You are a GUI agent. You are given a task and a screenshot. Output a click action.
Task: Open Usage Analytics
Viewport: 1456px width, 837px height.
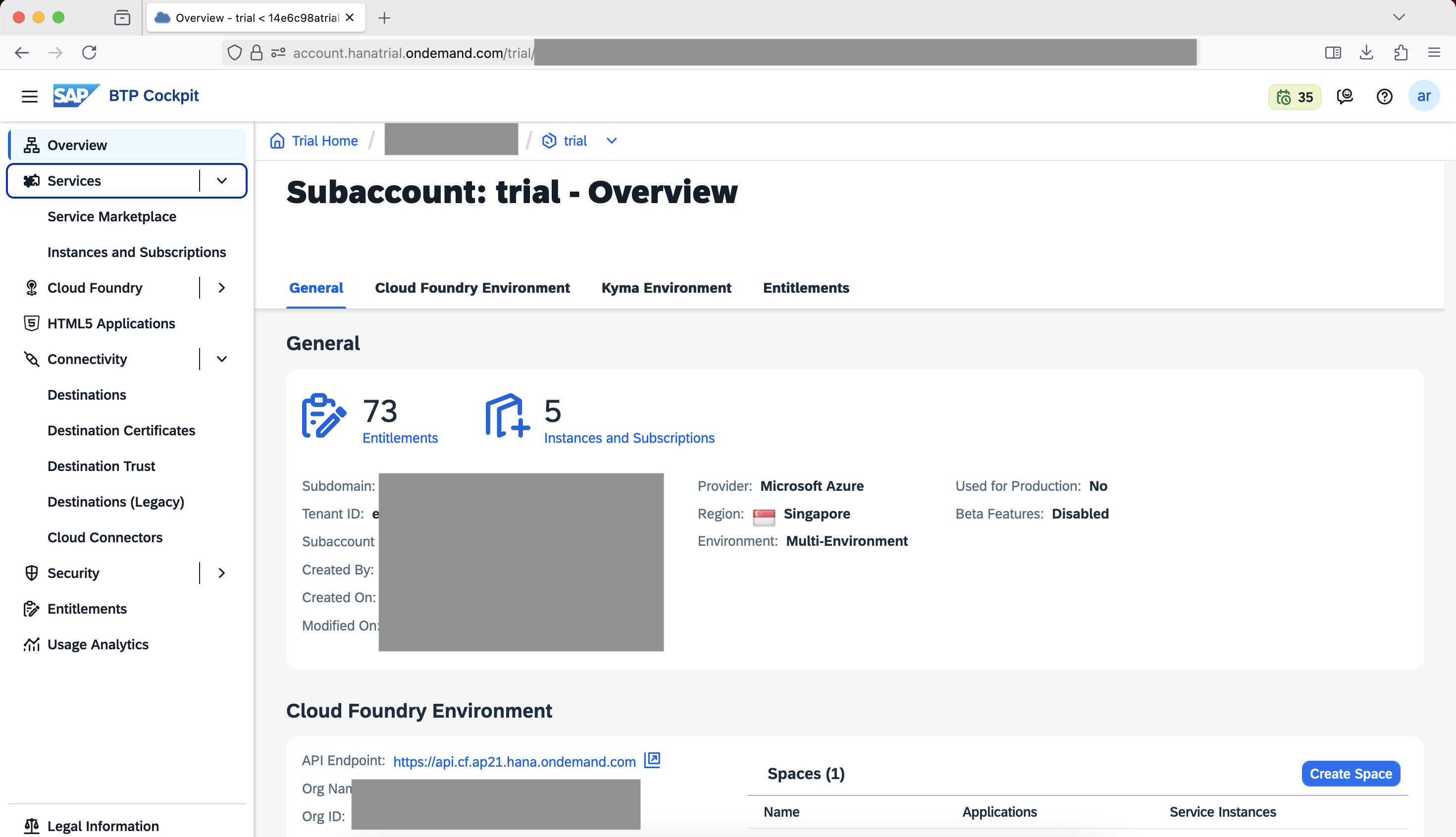click(98, 644)
